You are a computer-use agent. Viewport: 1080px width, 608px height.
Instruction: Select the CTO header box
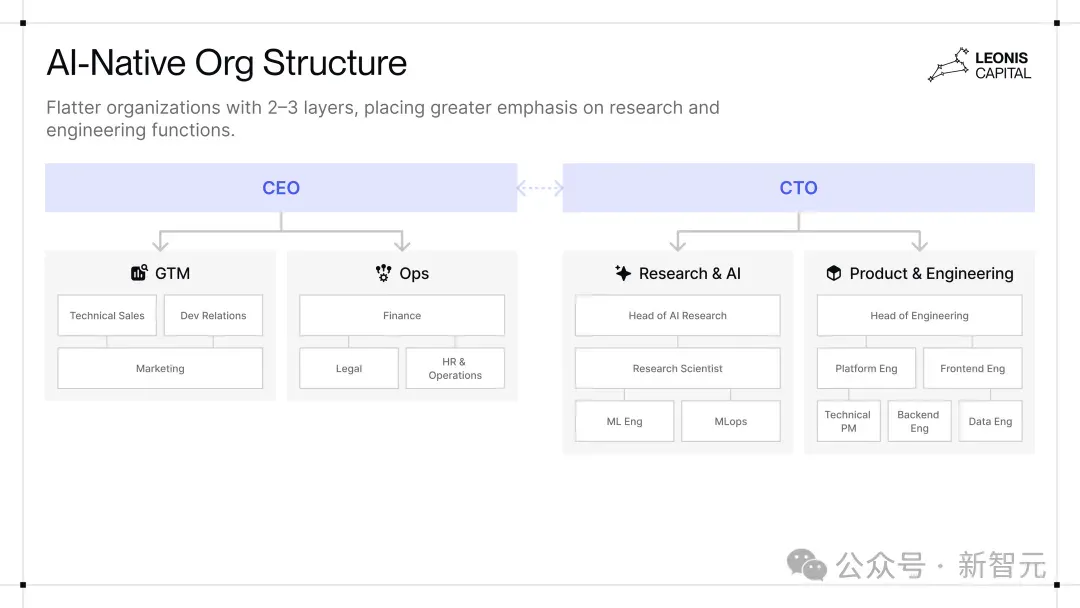pos(798,187)
